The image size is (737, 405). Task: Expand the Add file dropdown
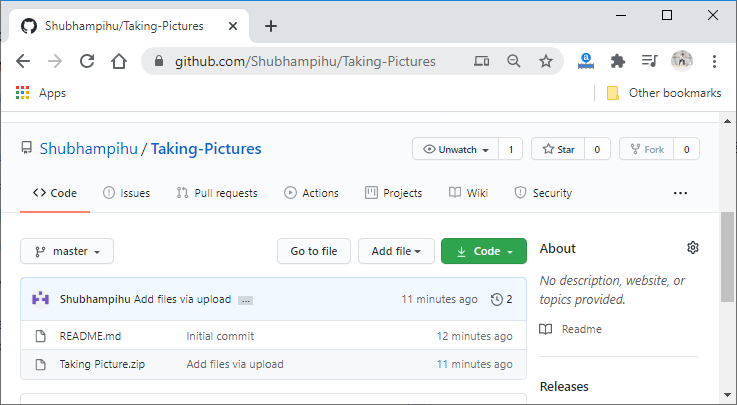(x=396, y=251)
